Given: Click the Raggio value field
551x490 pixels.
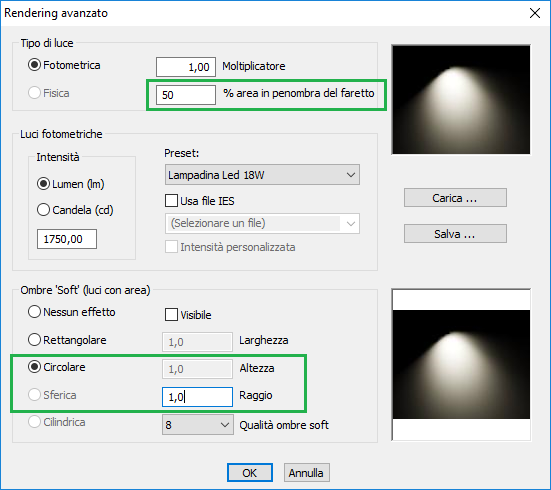Looking at the screenshot, I should pyautogui.click(x=197, y=397).
